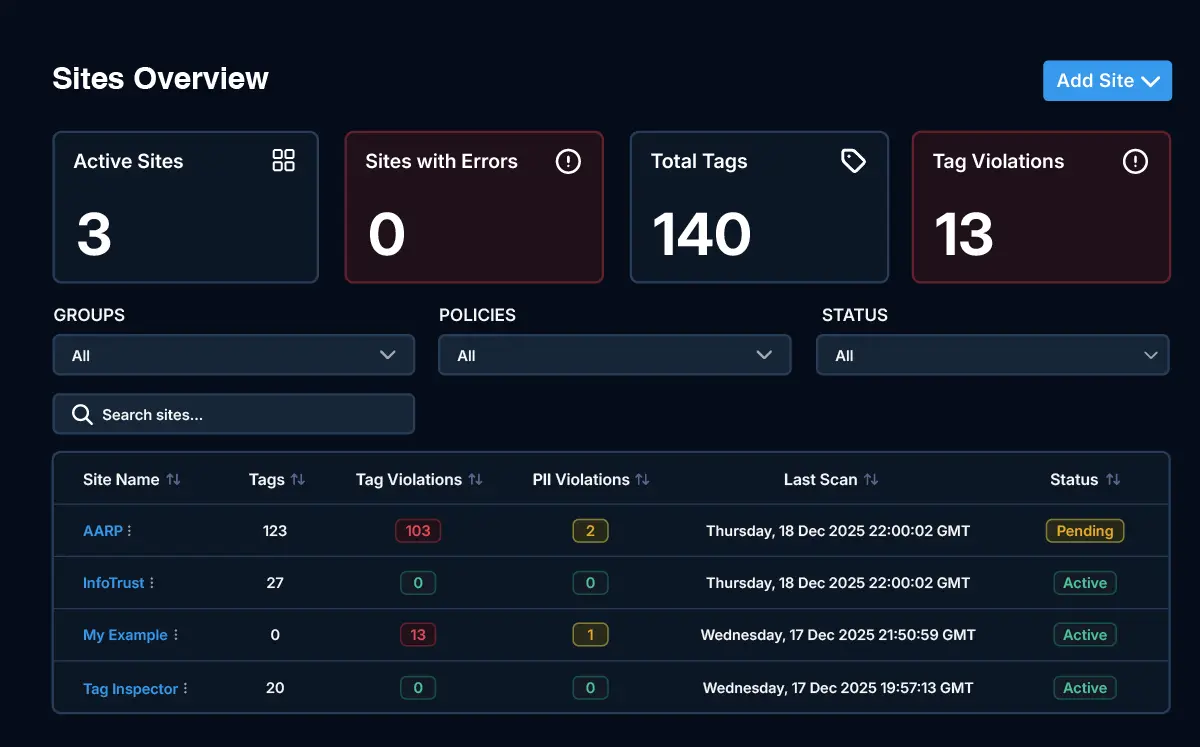Sort table by Last Scan column
Viewport: 1200px width, 747px height.
coord(871,480)
